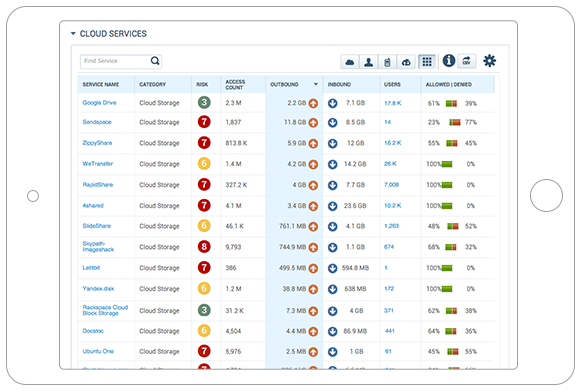Open Google Drive service link
The width and height of the screenshot is (581, 392).
[99, 103]
